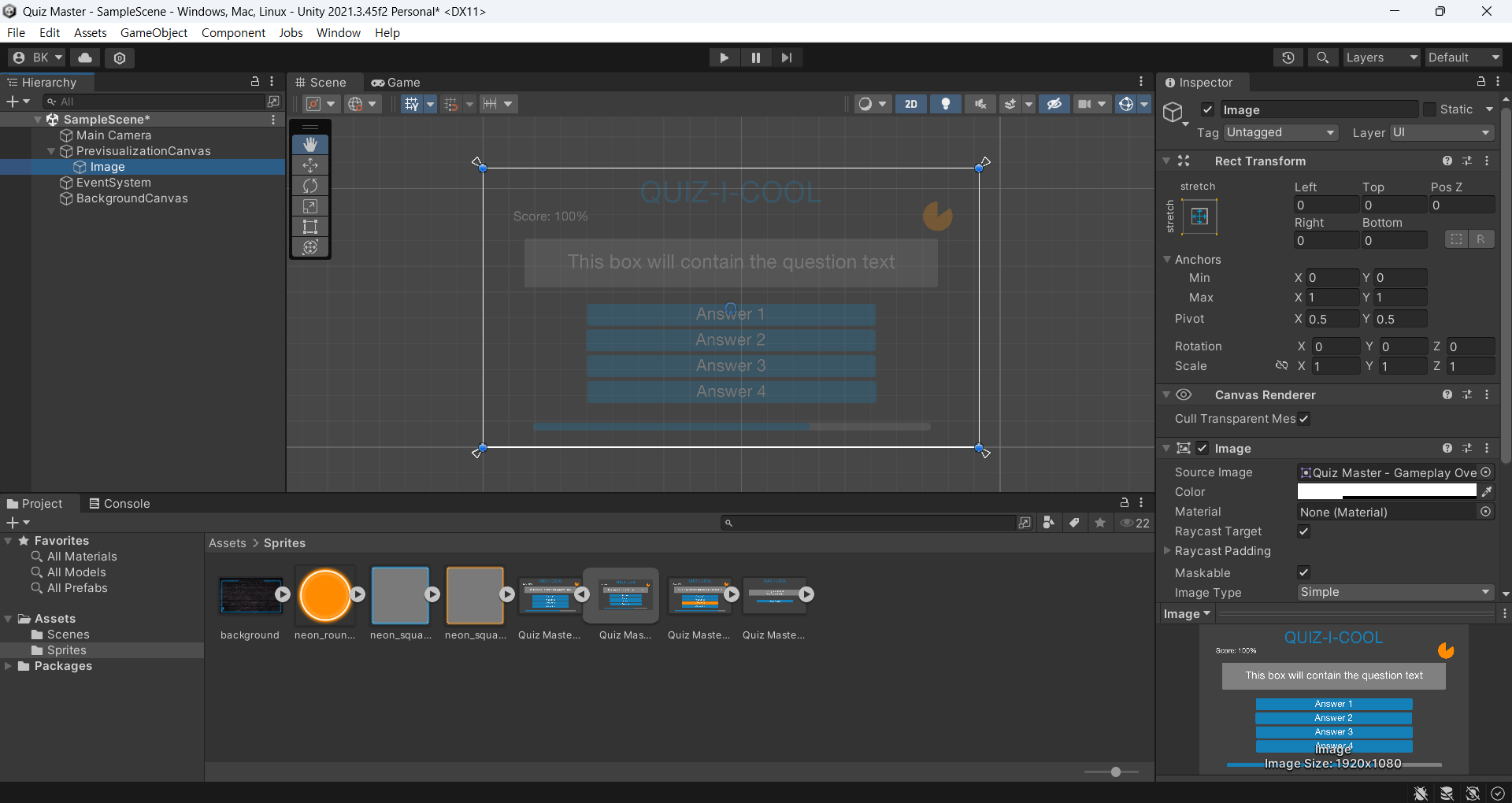Image resolution: width=1512 pixels, height=803 pixels.
Task: Uncheck the Maskable checkbox
Action: [1304, 572]
